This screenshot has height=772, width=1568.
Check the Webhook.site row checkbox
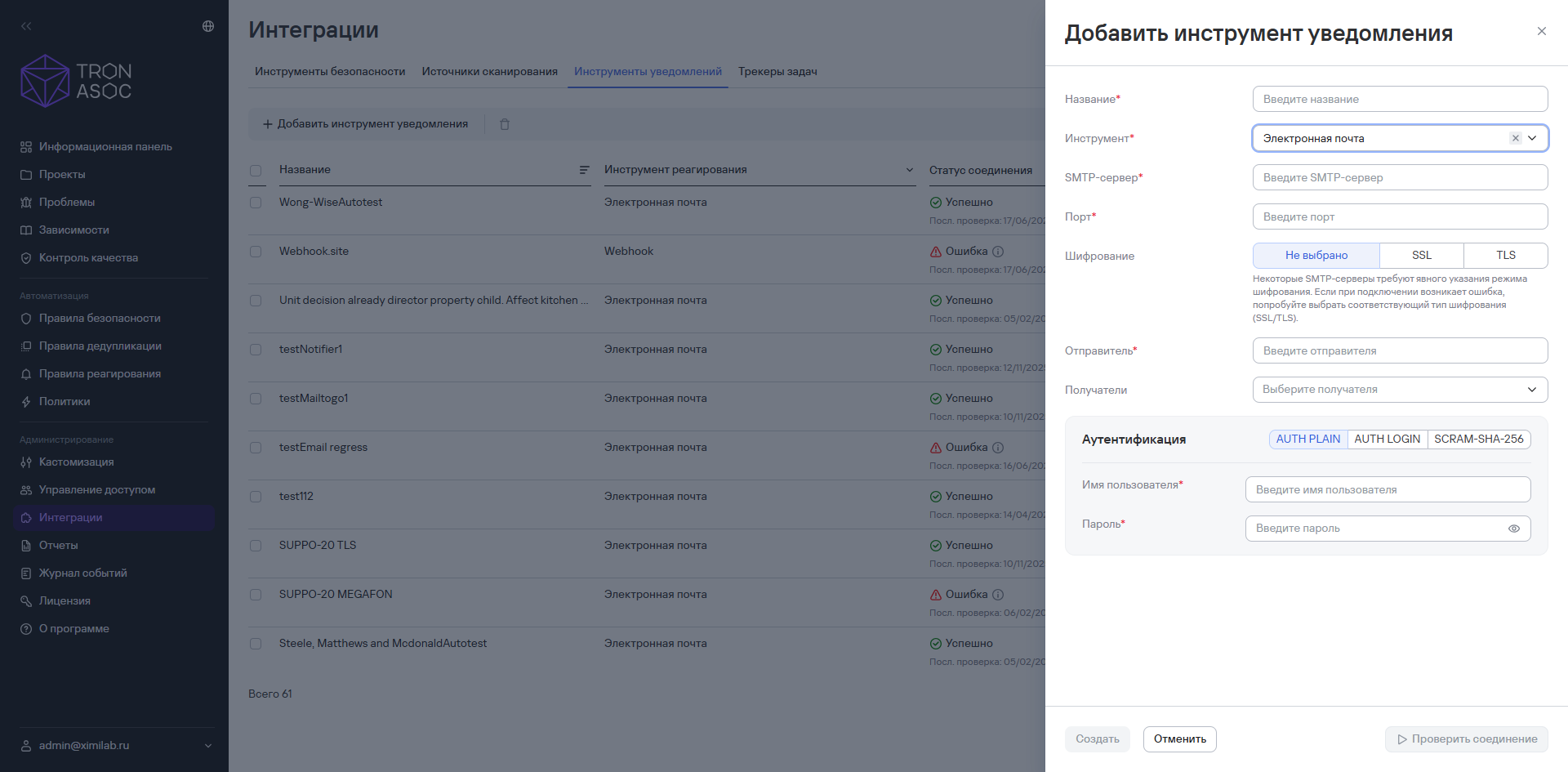click(x=256, y=252)
